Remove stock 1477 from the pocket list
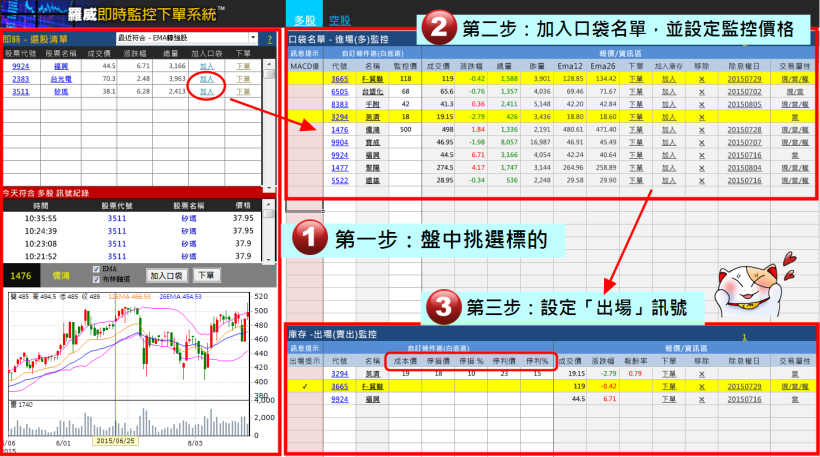The height and width of the screenshot is (457, 820). (x=701, y=168)
